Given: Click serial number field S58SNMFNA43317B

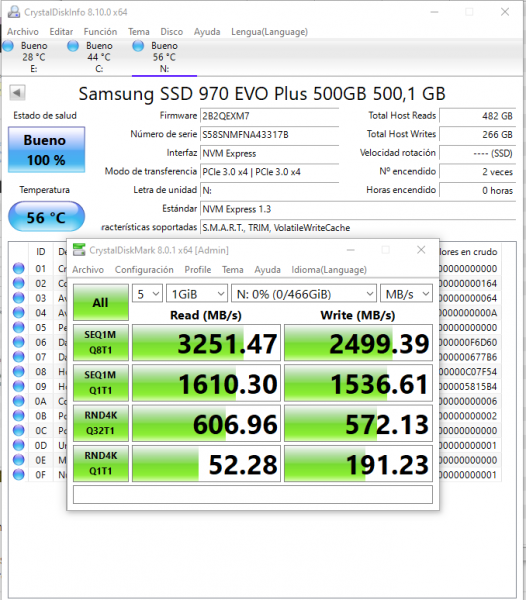Looking at the screenshot, I should (269, 134).
